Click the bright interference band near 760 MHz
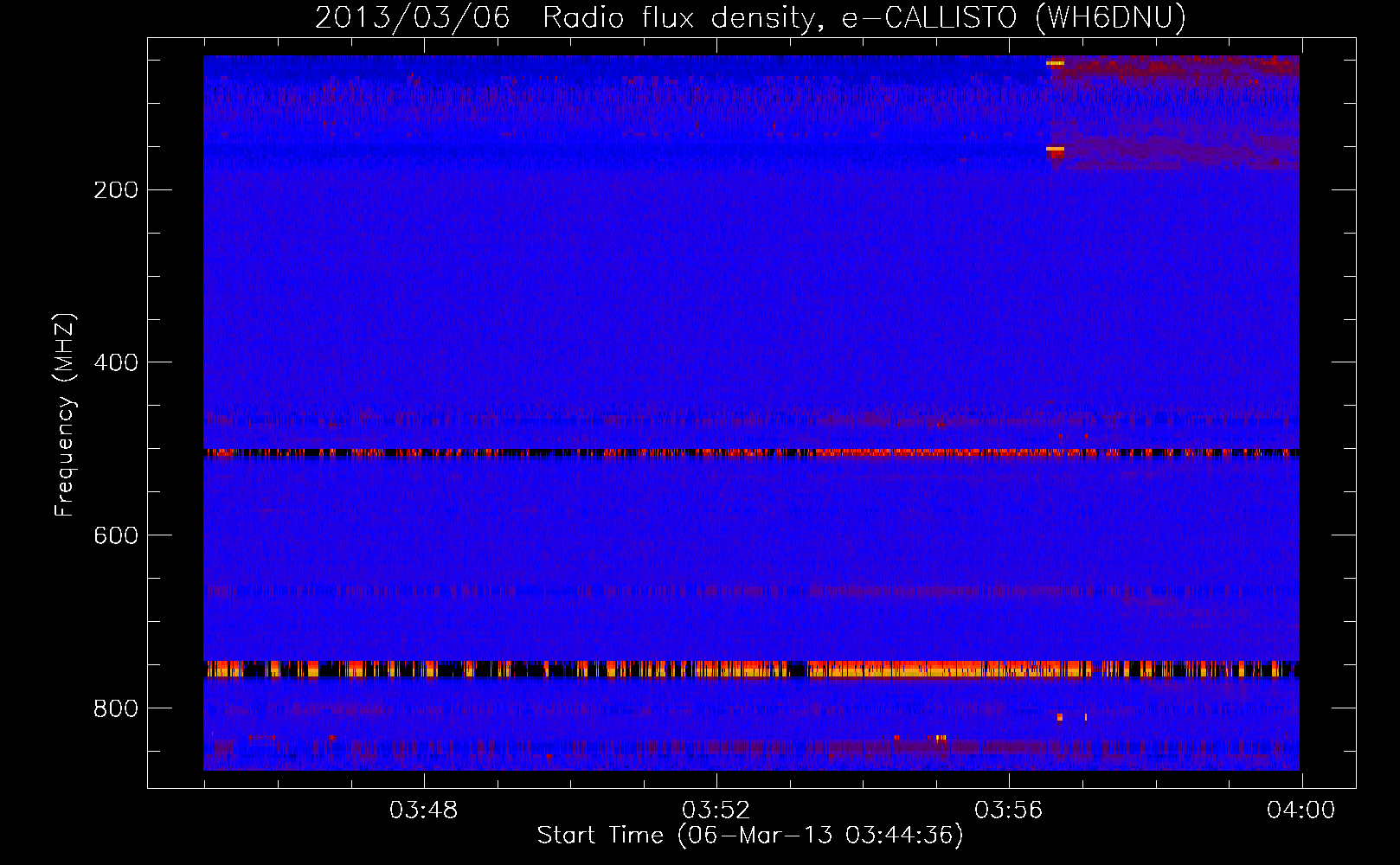Screen dimensions: 1400x865 point(751,669)
